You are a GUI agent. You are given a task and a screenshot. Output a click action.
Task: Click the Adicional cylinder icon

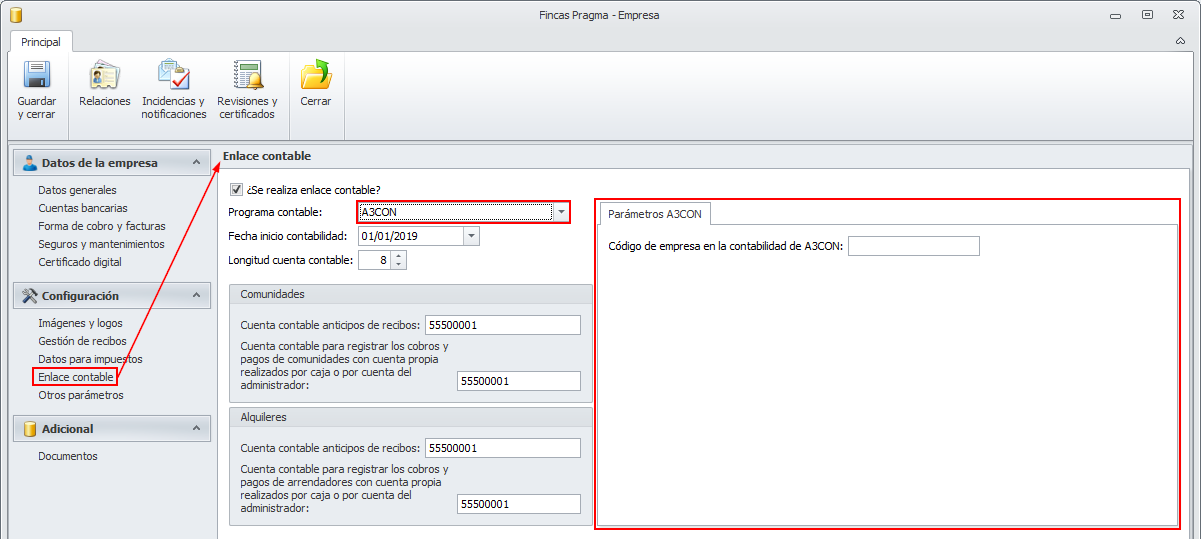pyautogui.click(x=29, y=429)
